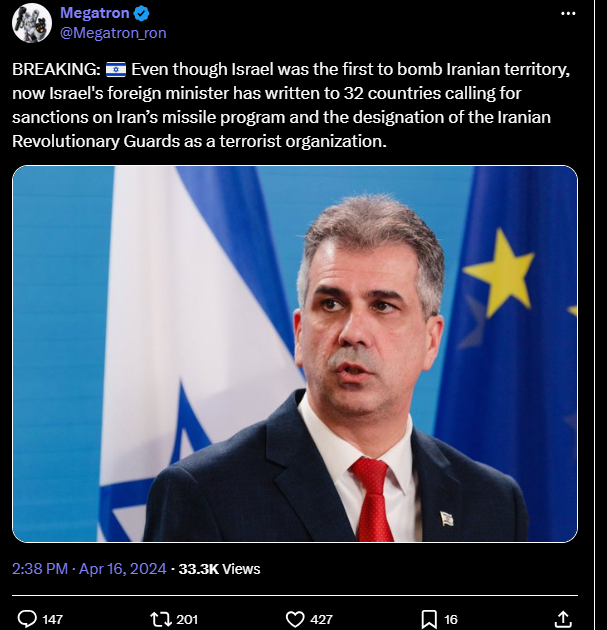The width and height of the screenshot is (607, 630).
Task: Bookmark the post with the bookmark icon
Action: coord(429,619)
